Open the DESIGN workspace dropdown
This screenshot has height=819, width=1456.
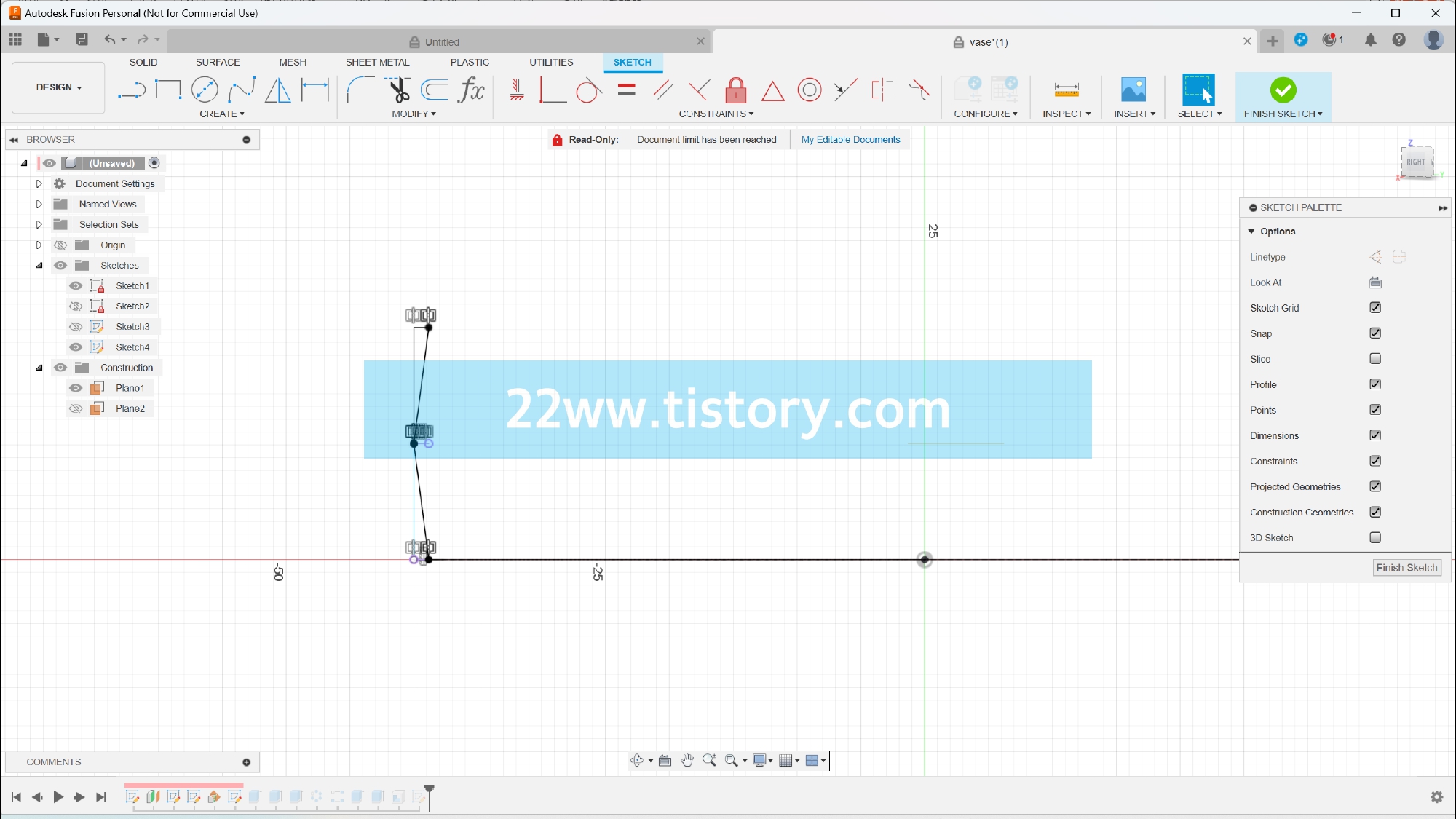click(x=58, y=87)
